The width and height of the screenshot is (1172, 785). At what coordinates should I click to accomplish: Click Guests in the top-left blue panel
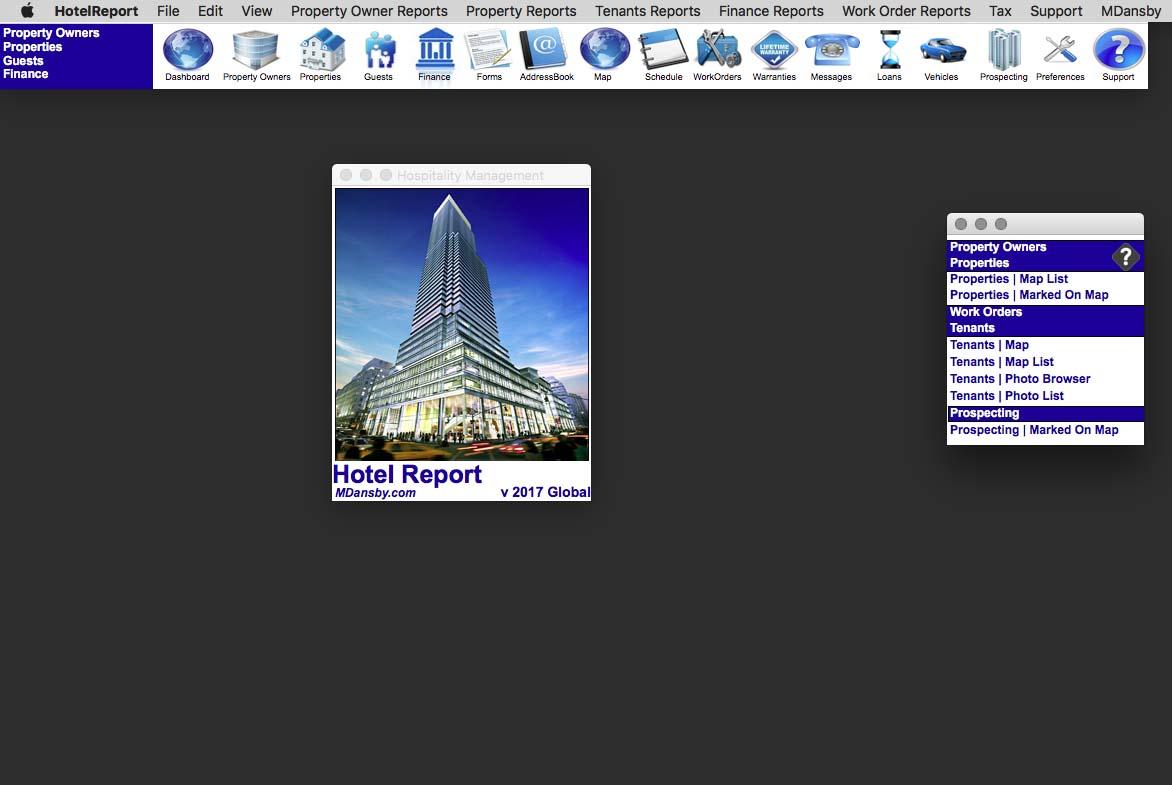23,61
